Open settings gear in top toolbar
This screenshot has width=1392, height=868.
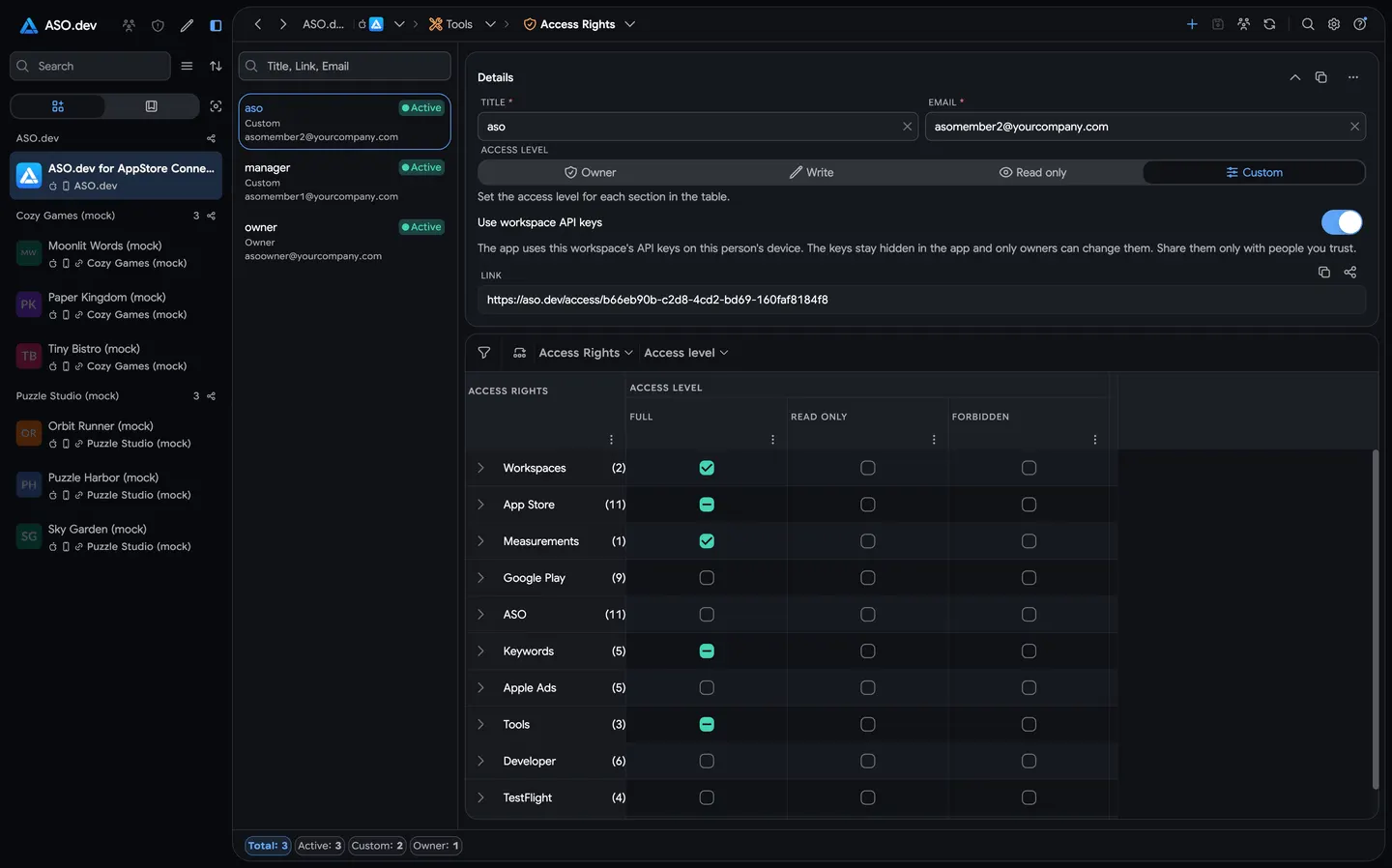pyautogui.click(x=1334, y=24)
